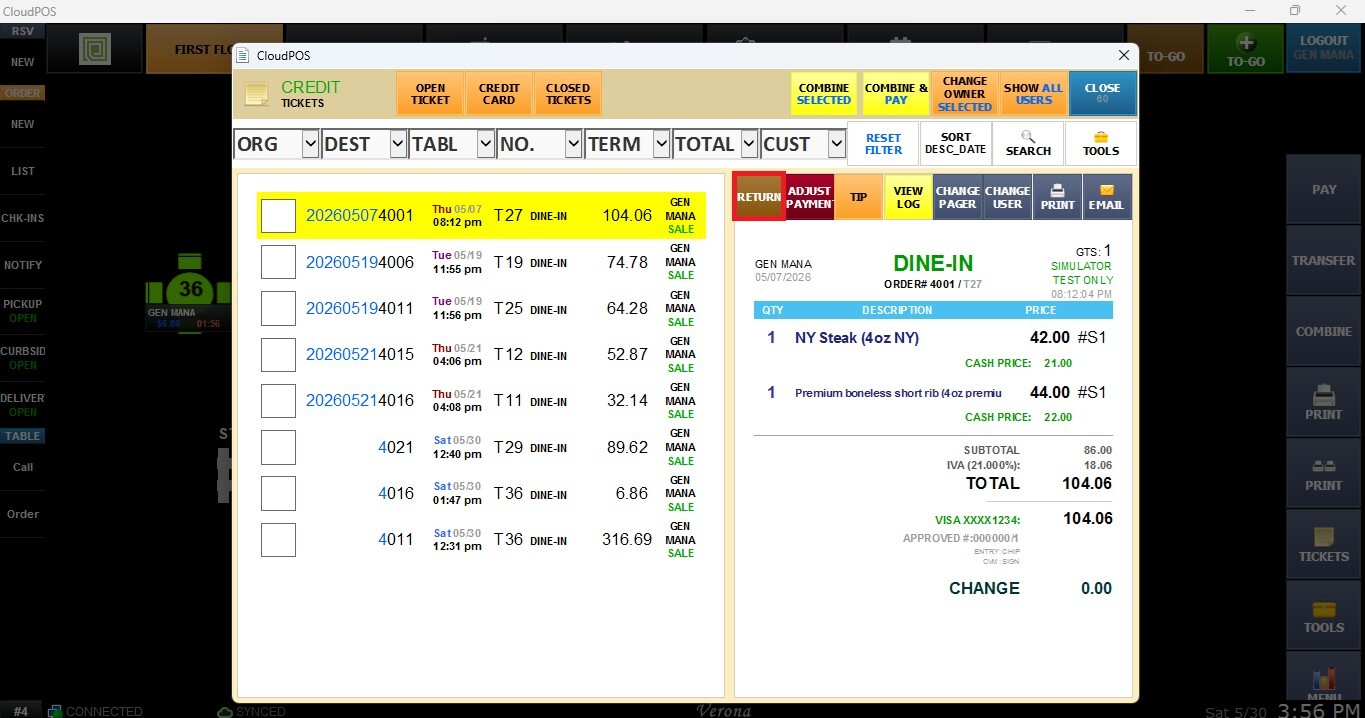Click ADJUST PAYMENT
The height and width of the screenshot is (718, 1365).
click(x=809, y=197)
